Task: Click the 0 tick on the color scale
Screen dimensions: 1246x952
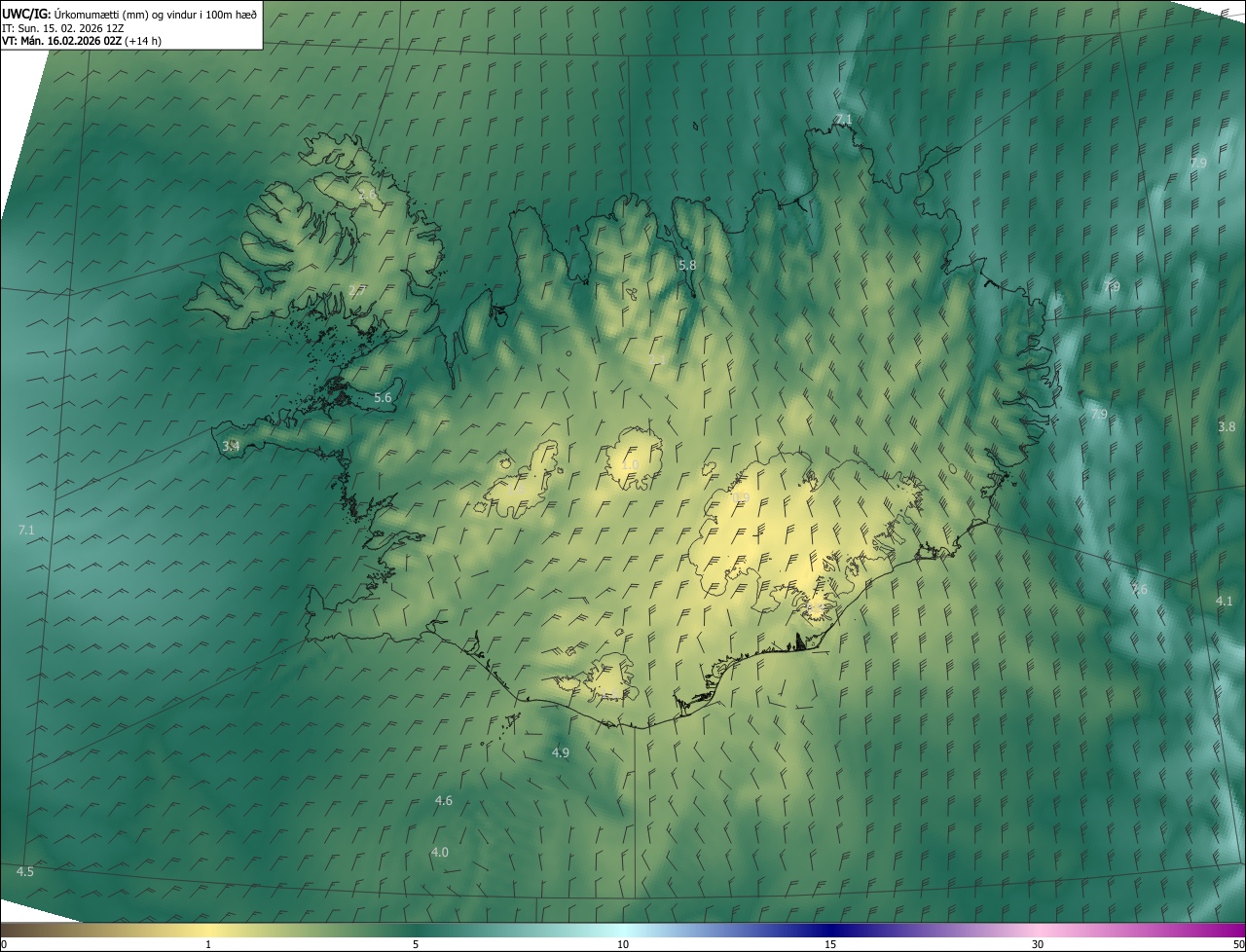Action: pos(4,944)
